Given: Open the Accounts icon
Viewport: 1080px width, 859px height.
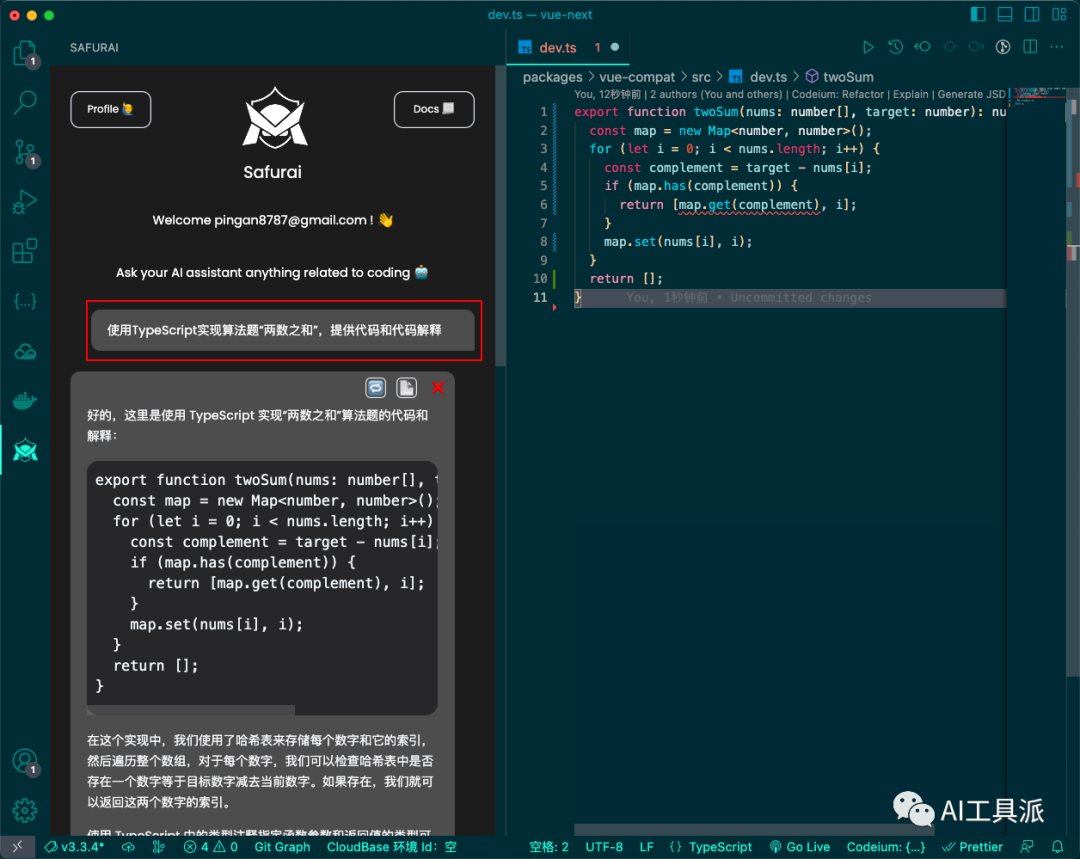Looking at the screenshot, I should tap(25, 762).
